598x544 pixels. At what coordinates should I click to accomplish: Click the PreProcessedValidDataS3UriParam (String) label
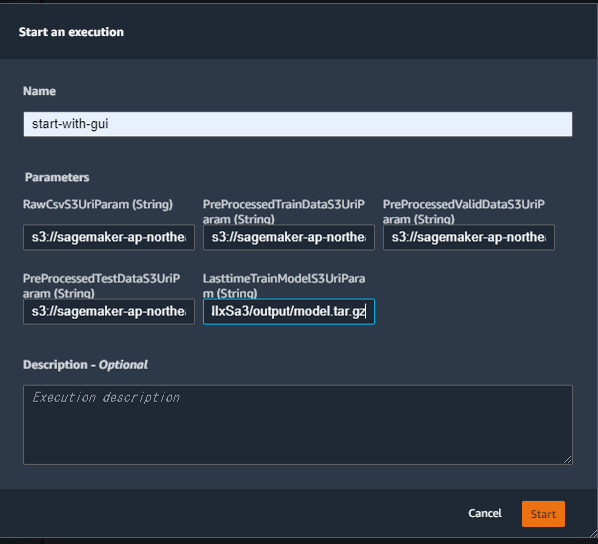click(x=464, y=212)
